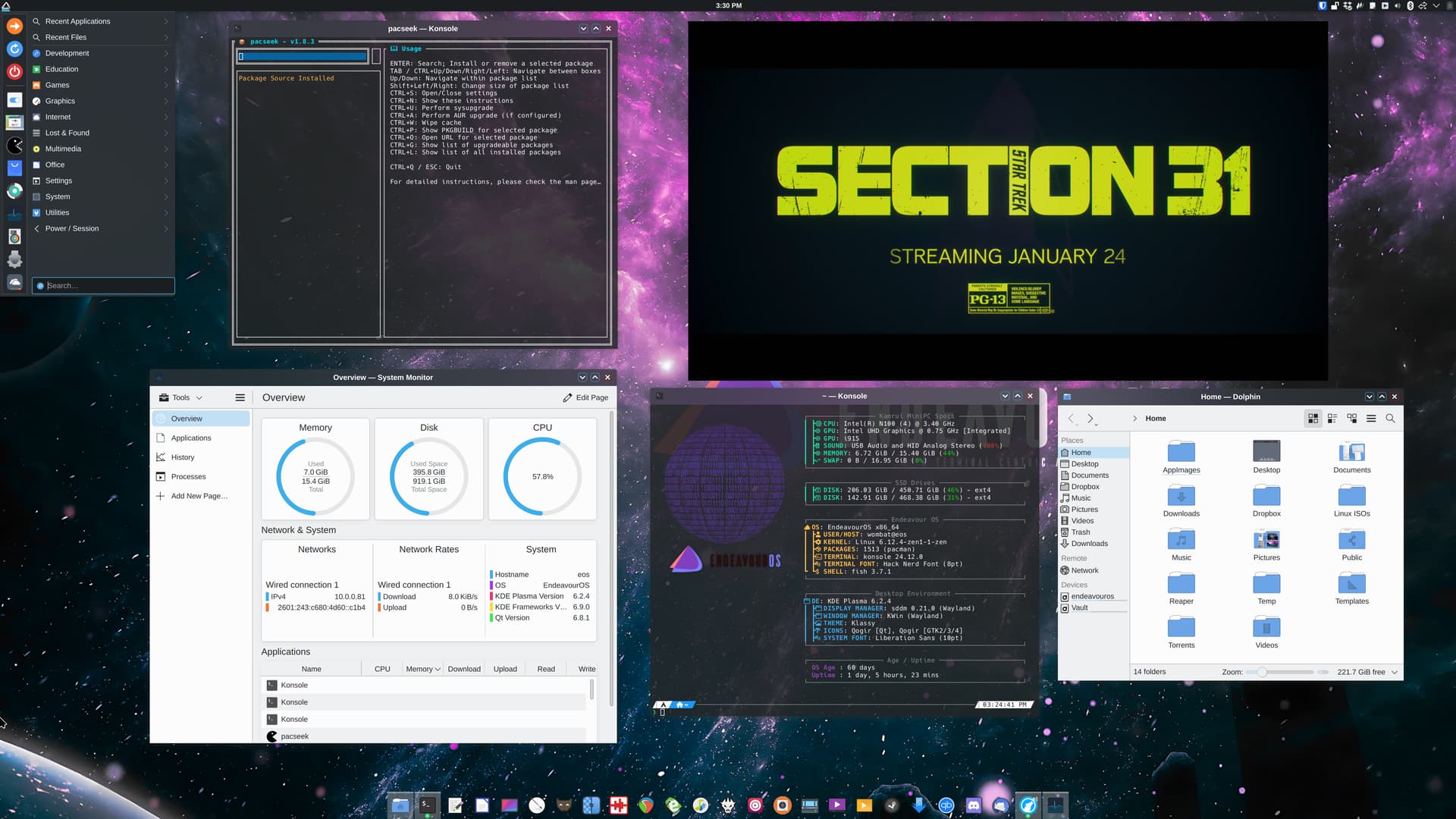This screenshot has width=1456, height=819.
Task: Open the Bluetooth tray icon
Action: (1410, 5)
